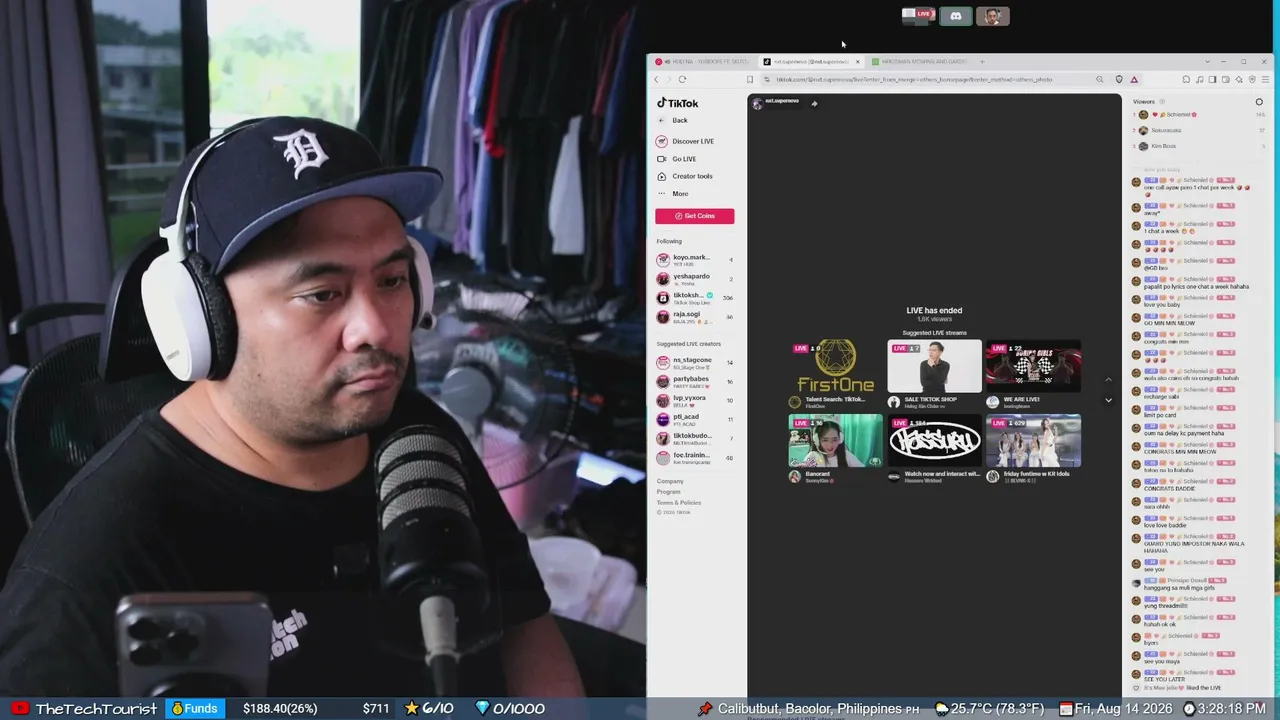Click the browser forward arrow
This screenshot has width=1280, height=720.
(x=669, y=79)
